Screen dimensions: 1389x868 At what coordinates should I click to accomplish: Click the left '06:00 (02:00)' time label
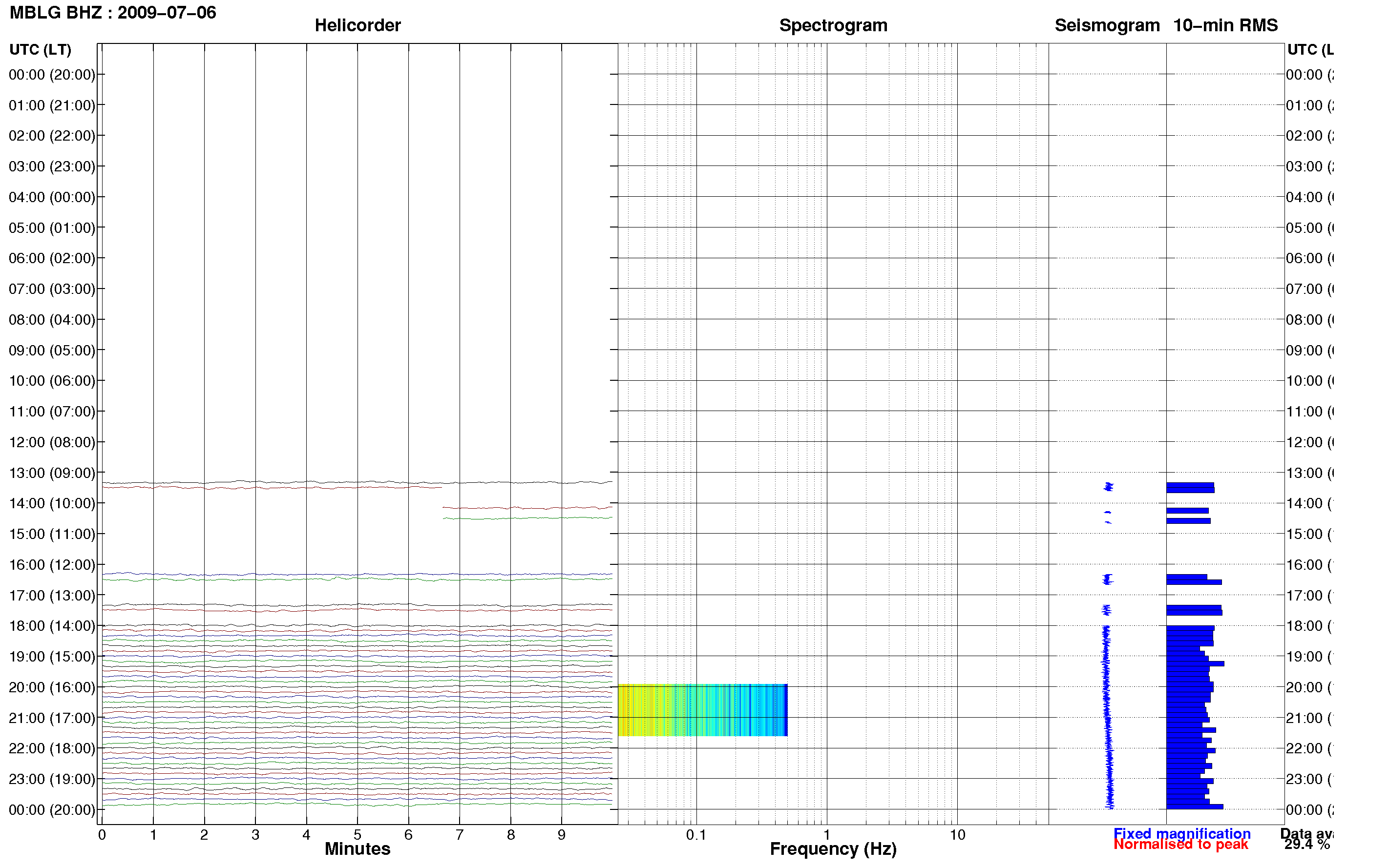tap(52, 258)
